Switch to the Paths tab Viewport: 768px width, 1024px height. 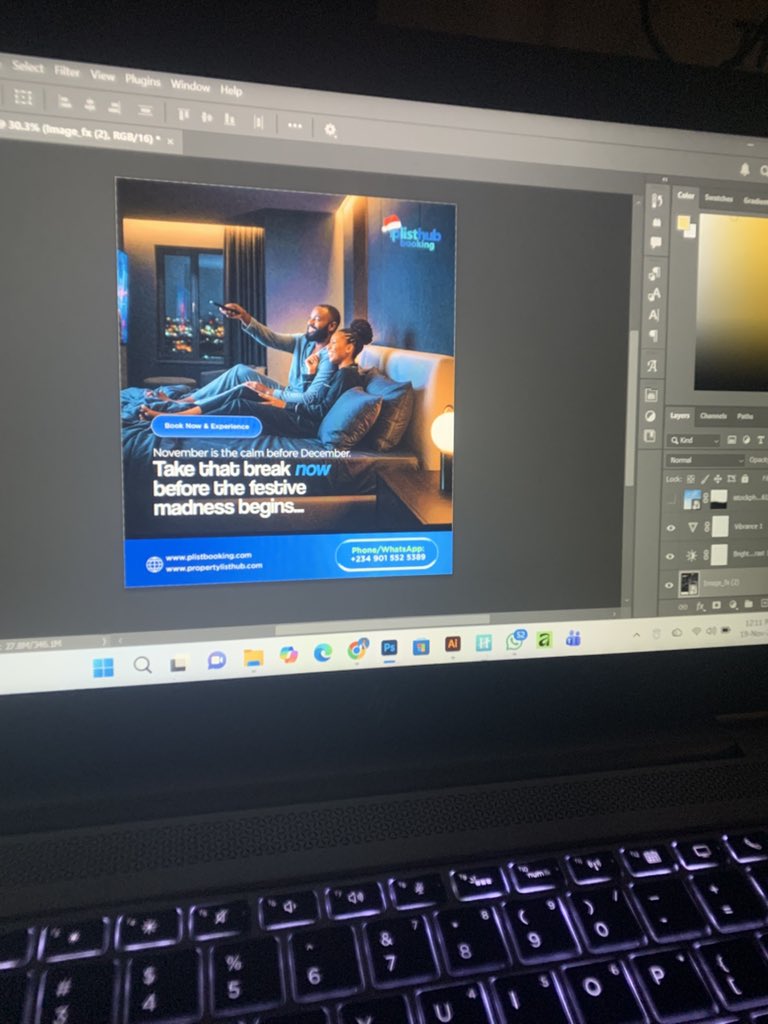pos(744,417)
